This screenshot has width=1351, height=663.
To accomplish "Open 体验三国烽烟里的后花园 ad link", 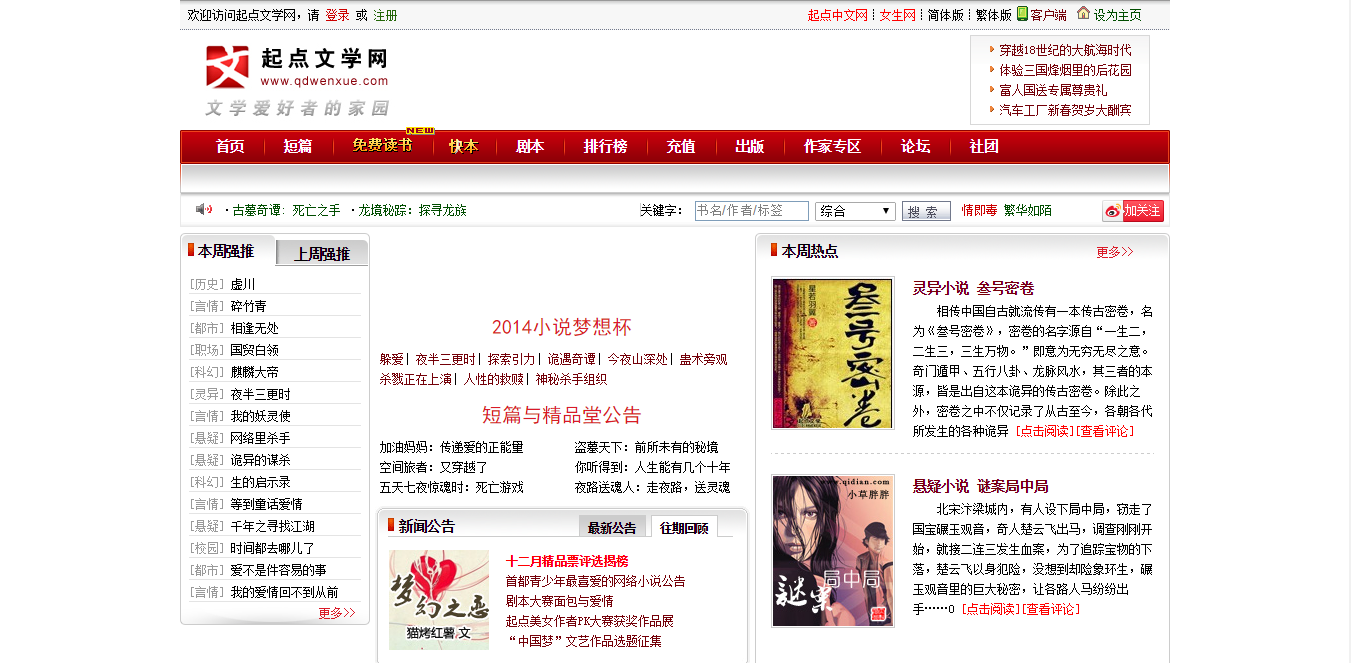I will click(1065, 70).
